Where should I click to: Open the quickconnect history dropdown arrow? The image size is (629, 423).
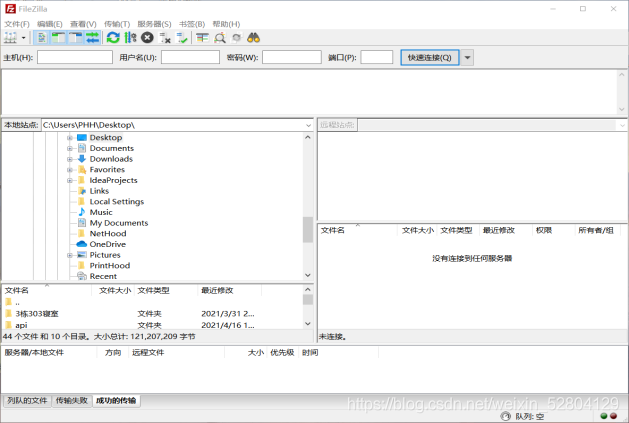point(467,57)
